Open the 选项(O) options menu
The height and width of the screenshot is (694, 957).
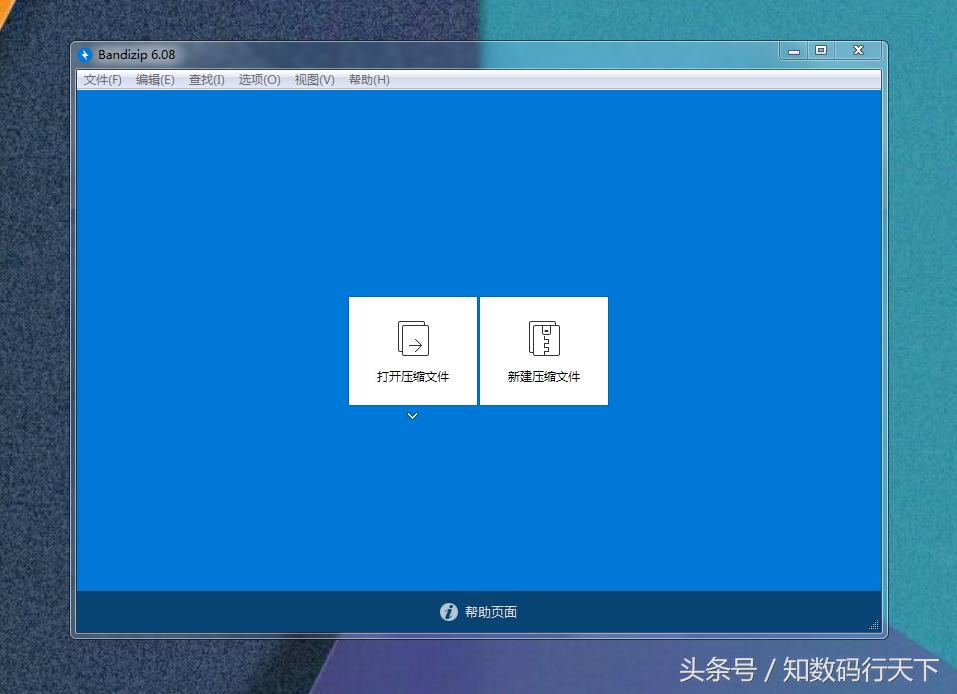[259, 79]
